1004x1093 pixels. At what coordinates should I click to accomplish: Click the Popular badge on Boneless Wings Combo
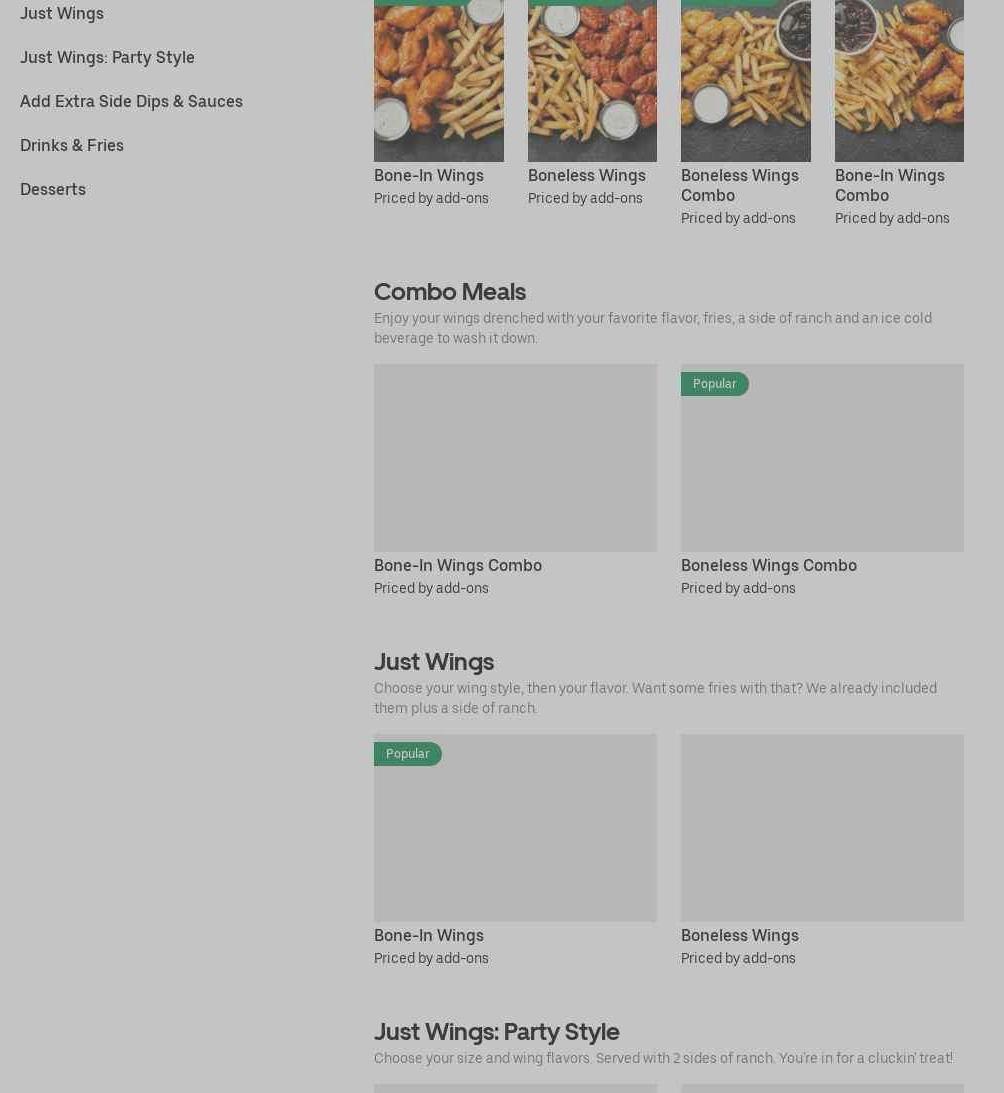coord(715,383)
